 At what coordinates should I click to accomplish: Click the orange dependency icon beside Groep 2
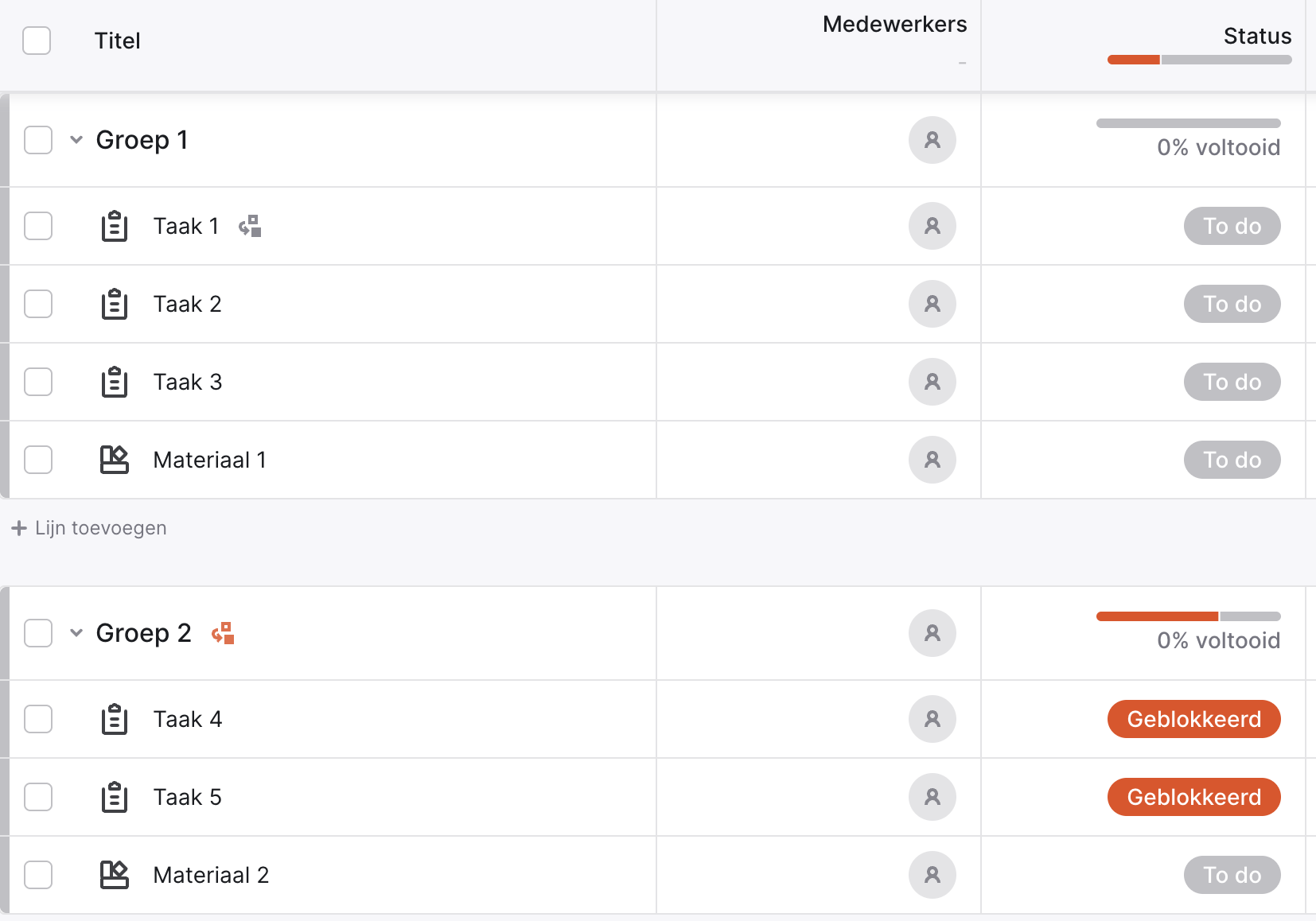click(223, 633)
